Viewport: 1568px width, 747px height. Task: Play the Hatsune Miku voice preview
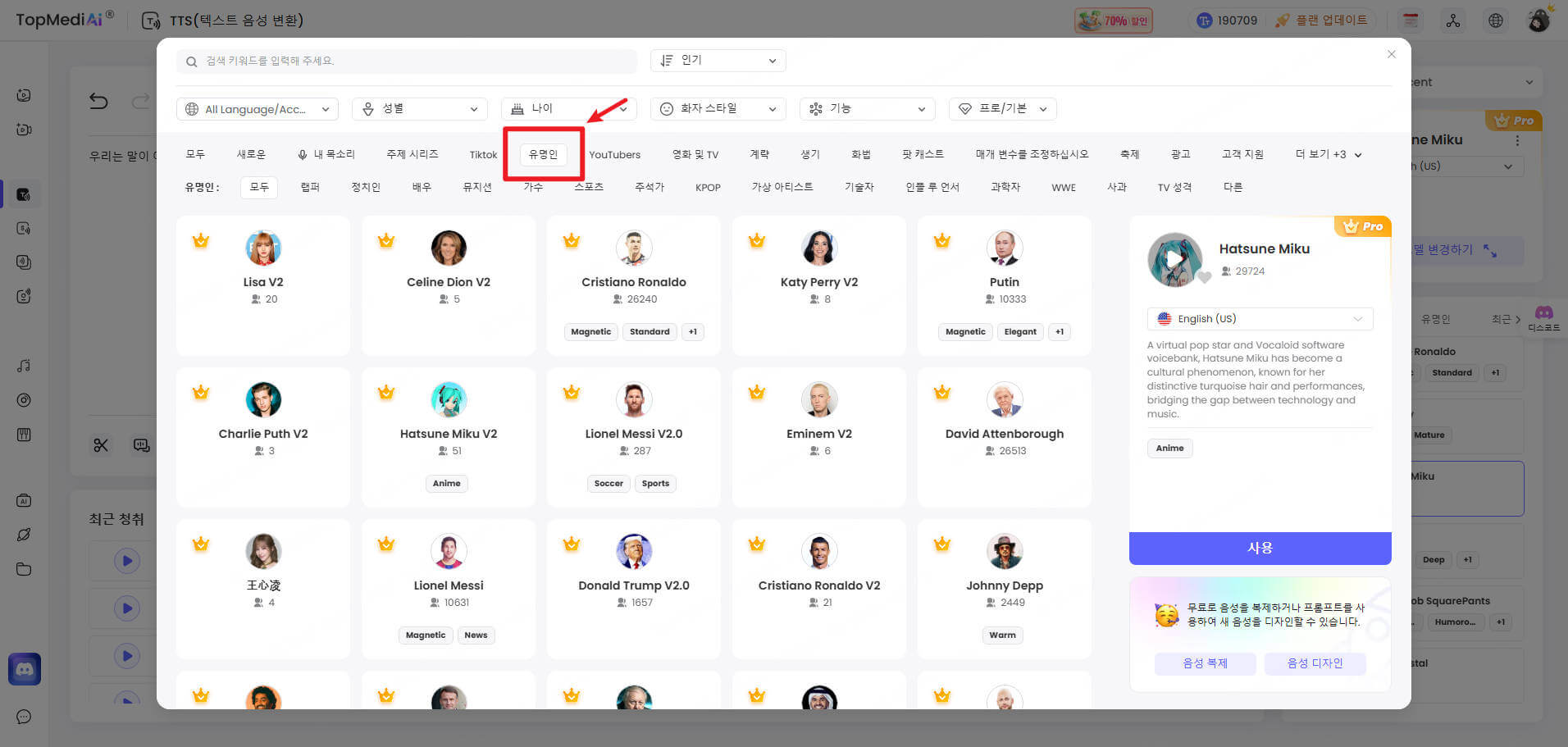coord(1174,259)
